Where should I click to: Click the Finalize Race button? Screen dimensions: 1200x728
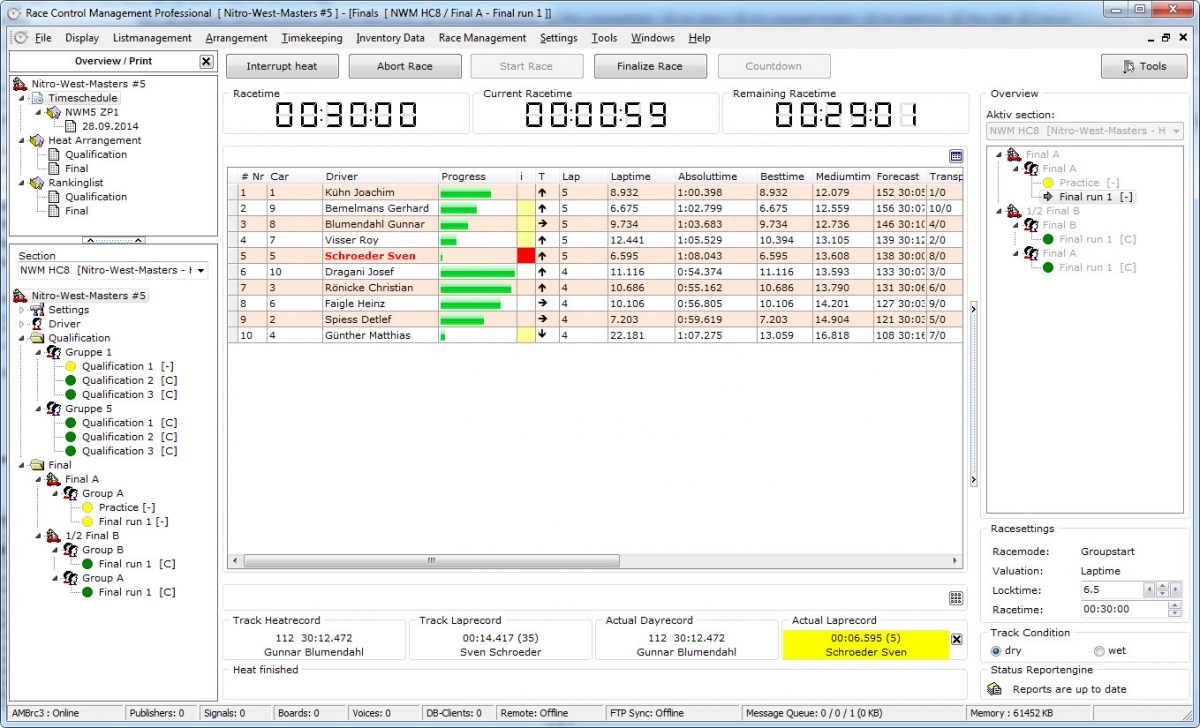click(x=649, y=66)
